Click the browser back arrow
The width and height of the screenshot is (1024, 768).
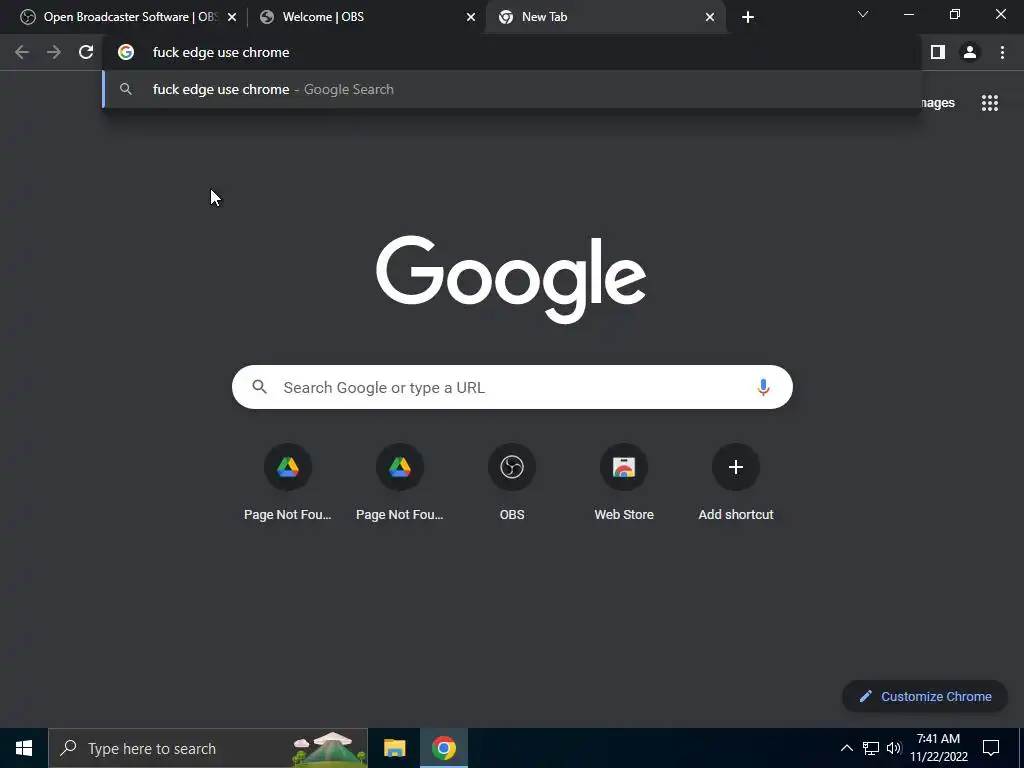click(22, 52)
